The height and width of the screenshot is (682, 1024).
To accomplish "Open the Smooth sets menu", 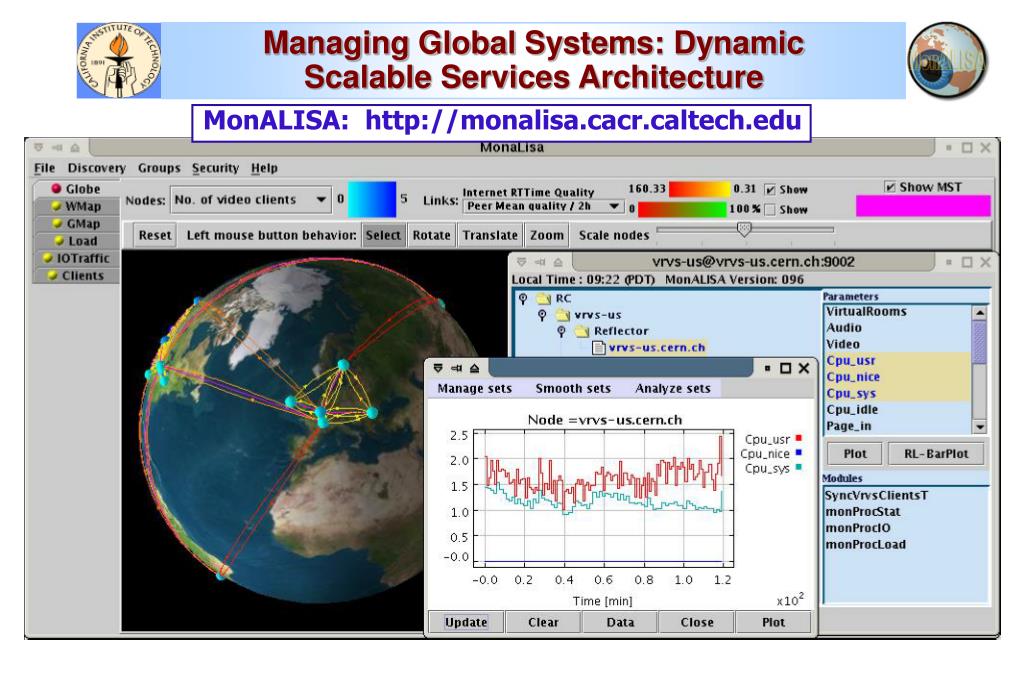I will tap(573, 389).
